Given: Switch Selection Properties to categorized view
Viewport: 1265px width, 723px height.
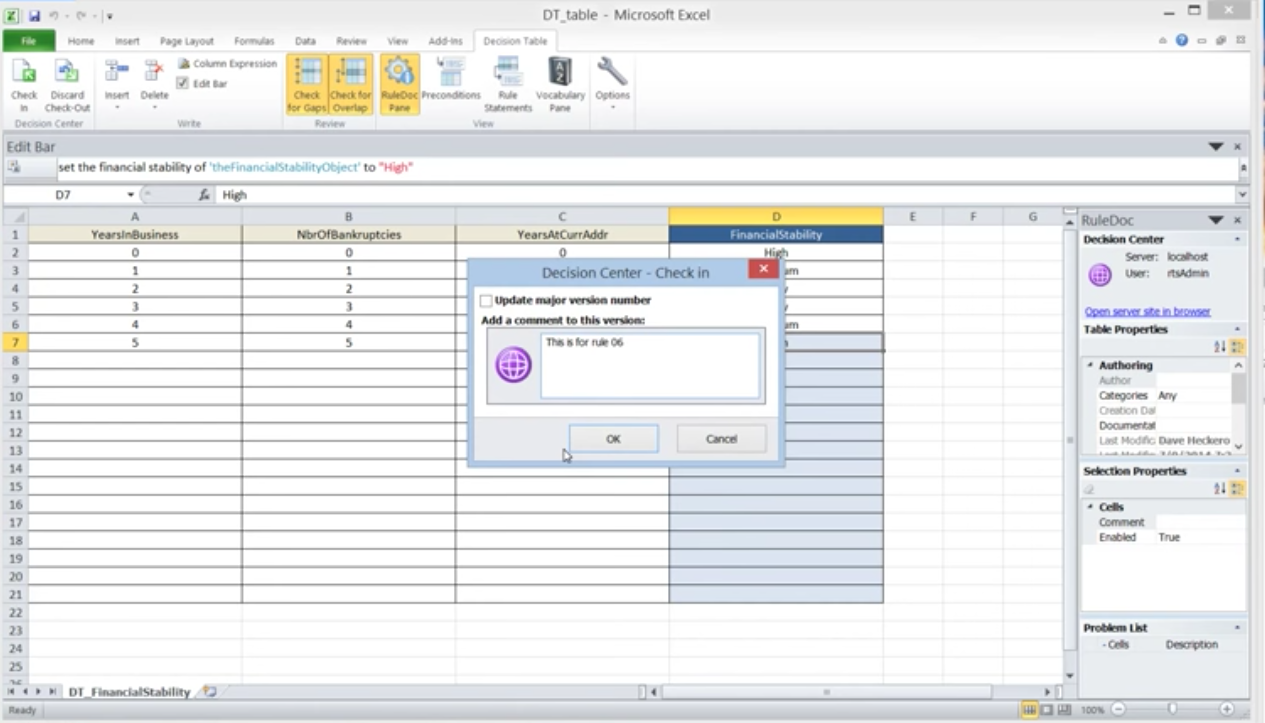Looking at the screenshot, I should tap(1238, 488).
